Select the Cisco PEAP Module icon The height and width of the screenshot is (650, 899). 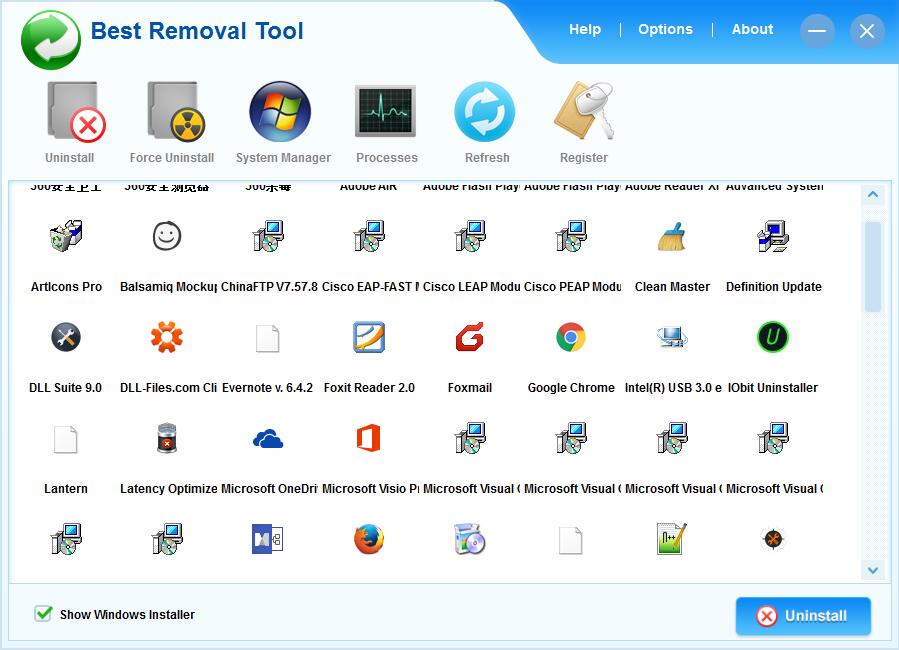tap(570, 236)
